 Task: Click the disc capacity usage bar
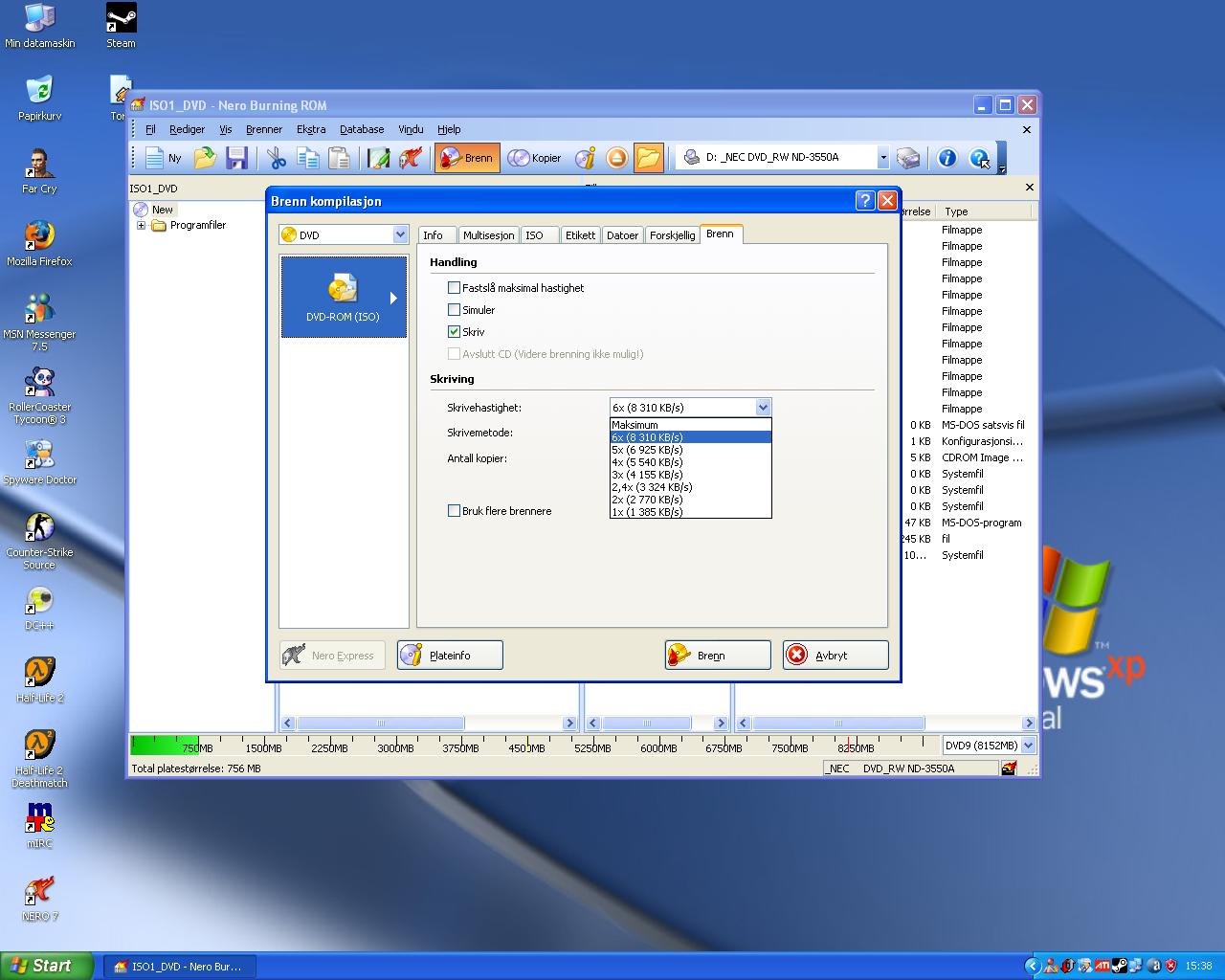coord(534,745)
